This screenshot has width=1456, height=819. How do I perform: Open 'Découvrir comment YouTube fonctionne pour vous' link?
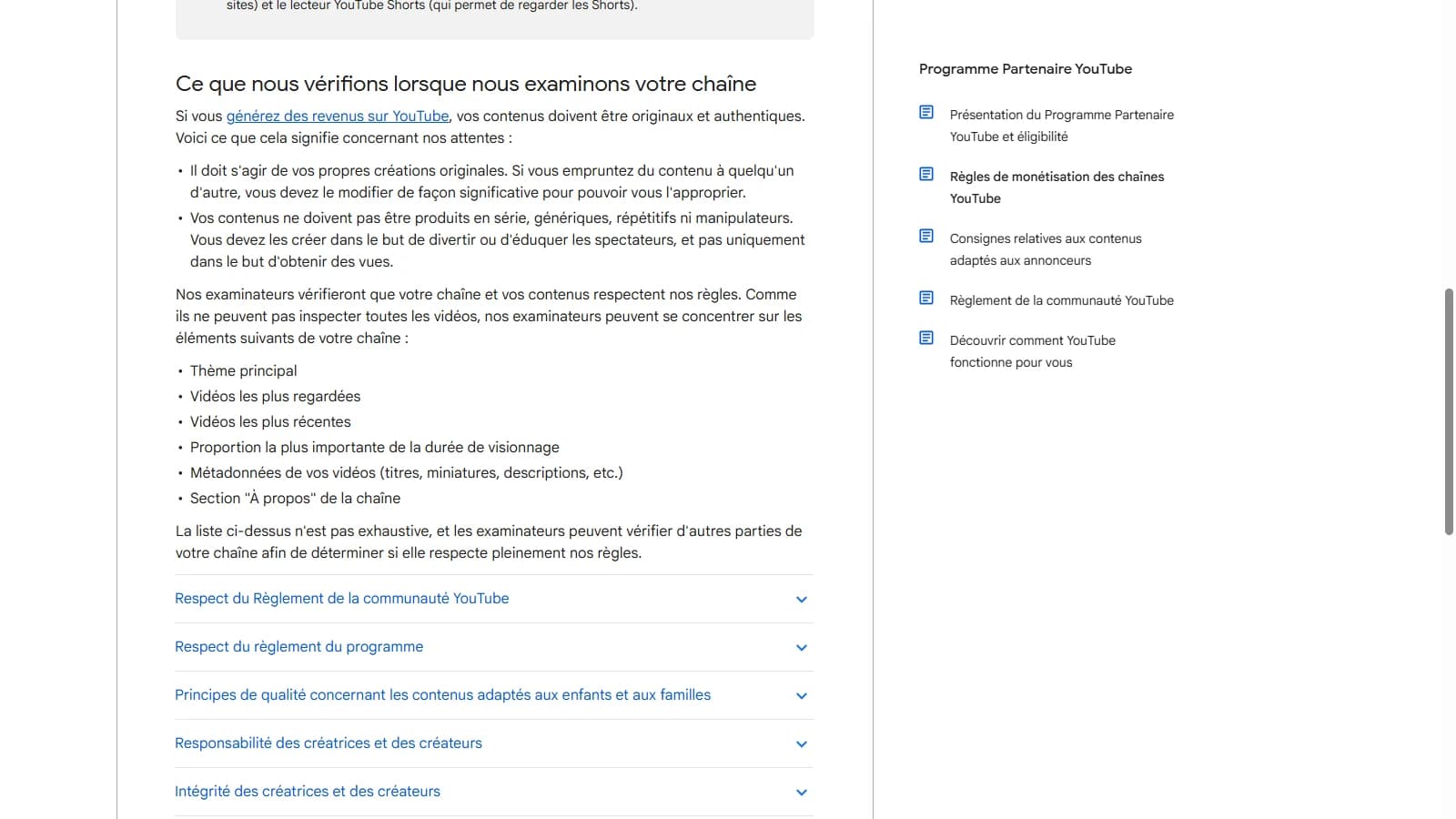point(1033,351)
